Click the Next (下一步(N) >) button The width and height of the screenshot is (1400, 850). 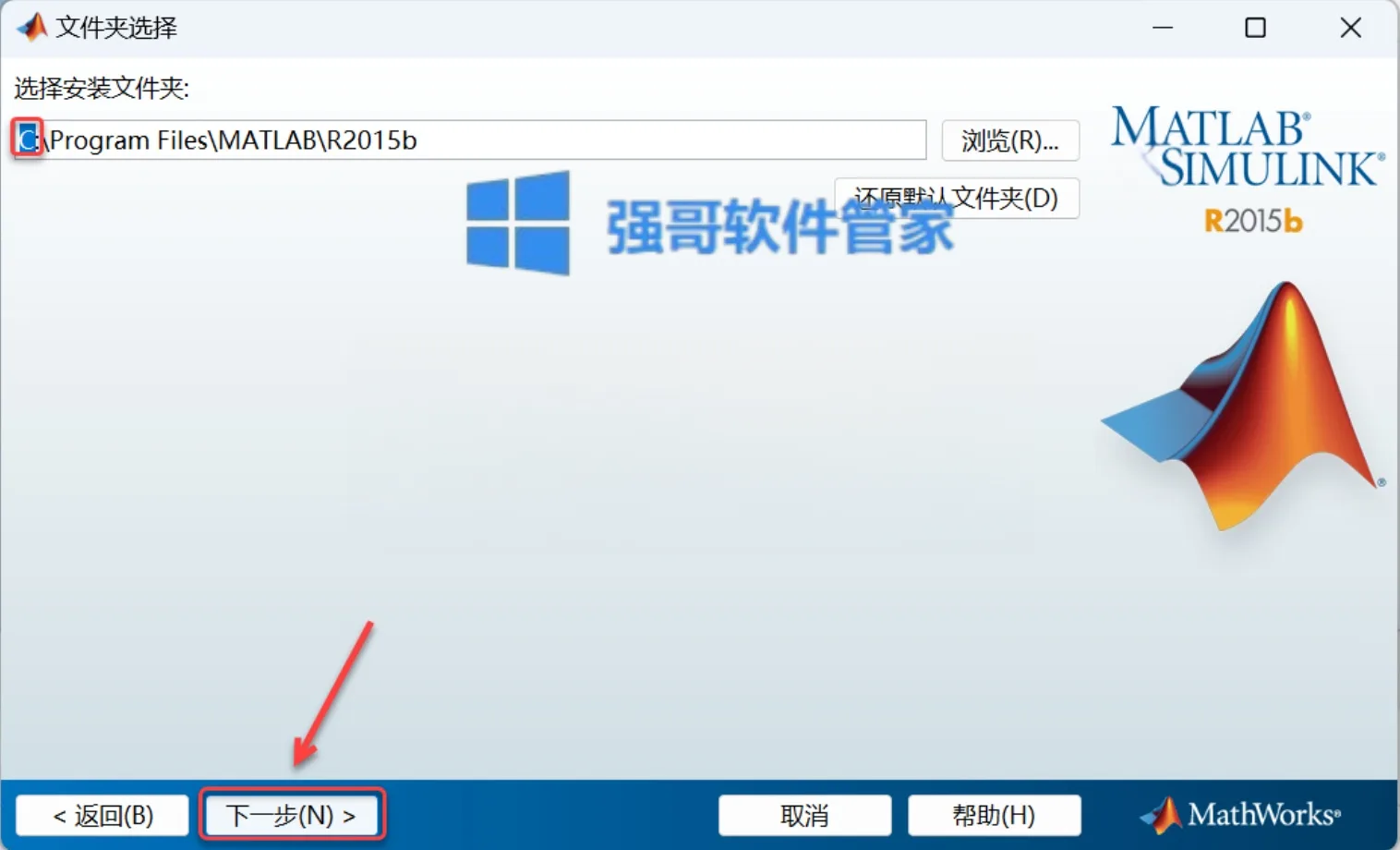click(291, 815)
